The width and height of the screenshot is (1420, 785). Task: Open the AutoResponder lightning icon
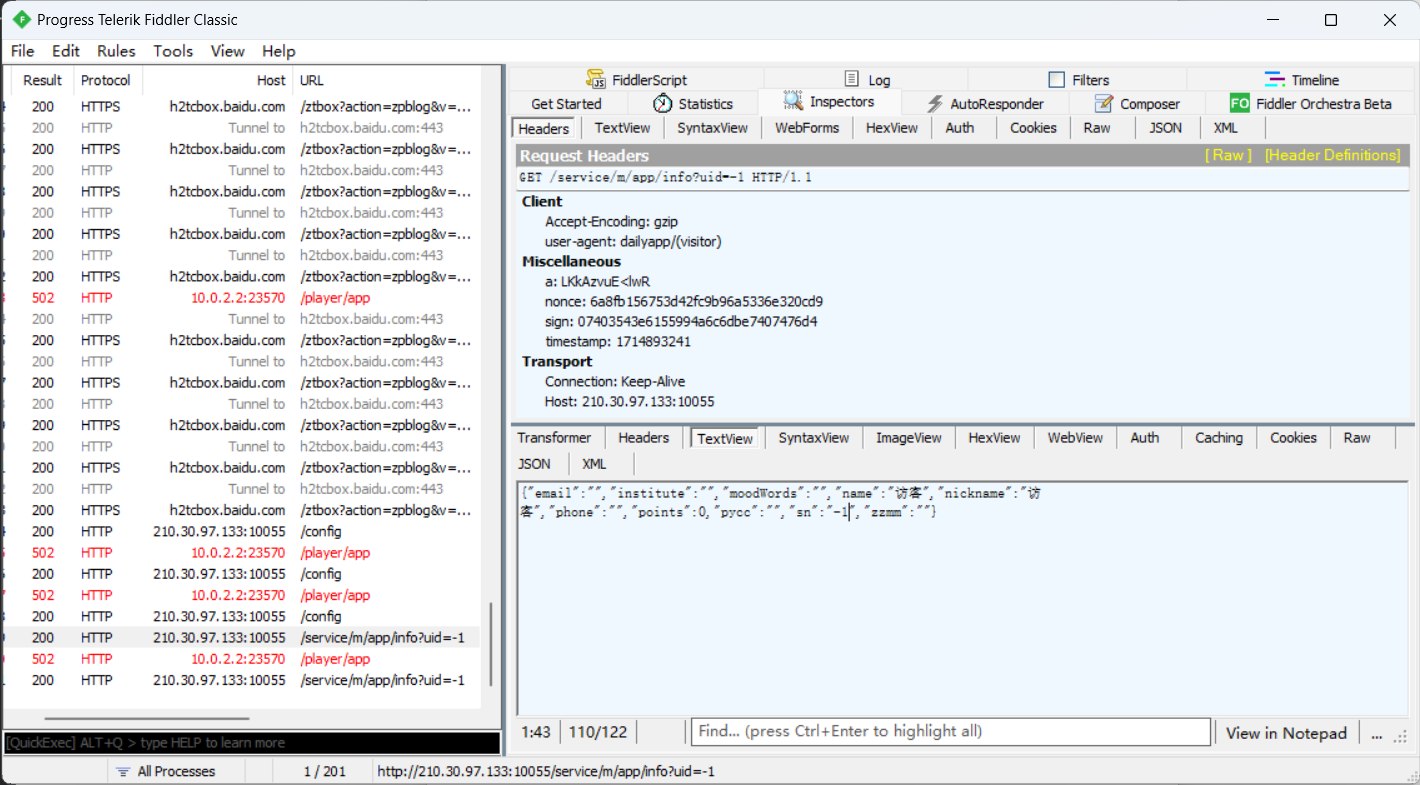point(935,104)
